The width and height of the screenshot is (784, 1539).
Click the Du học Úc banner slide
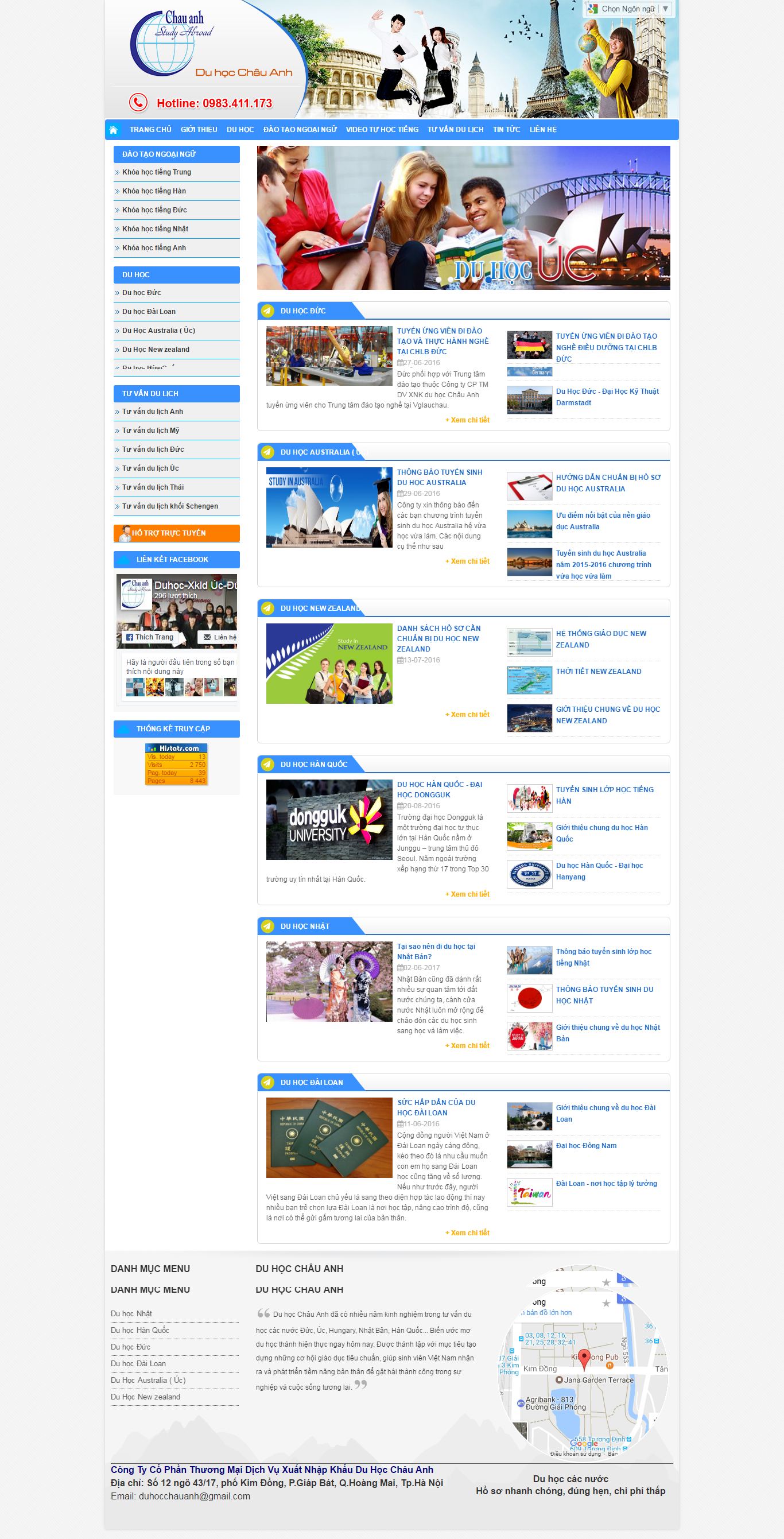pyautogui.click(x=463, y=218)
